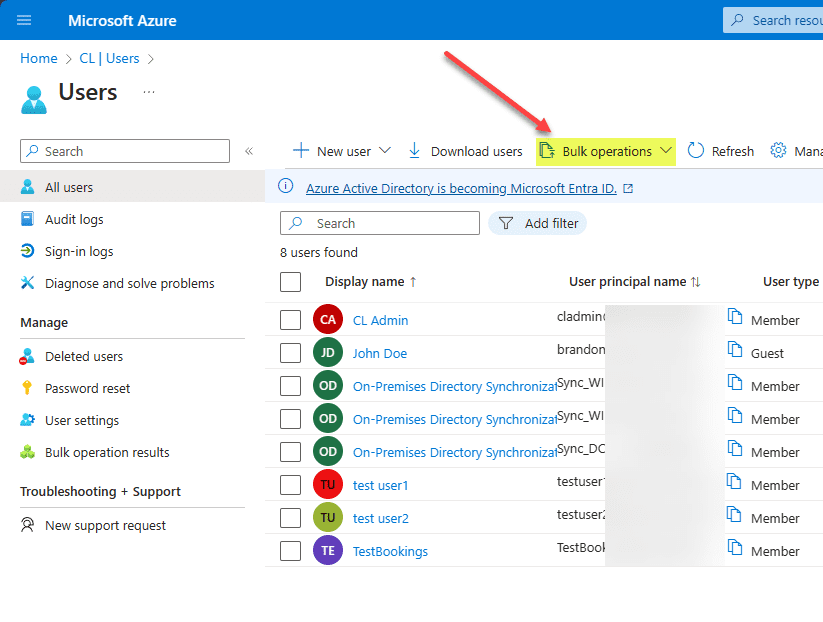Open the Microsoft Entra ID announcement link
Image resolution: width=823 pixels, height=622 pixels.
point(461,188)
